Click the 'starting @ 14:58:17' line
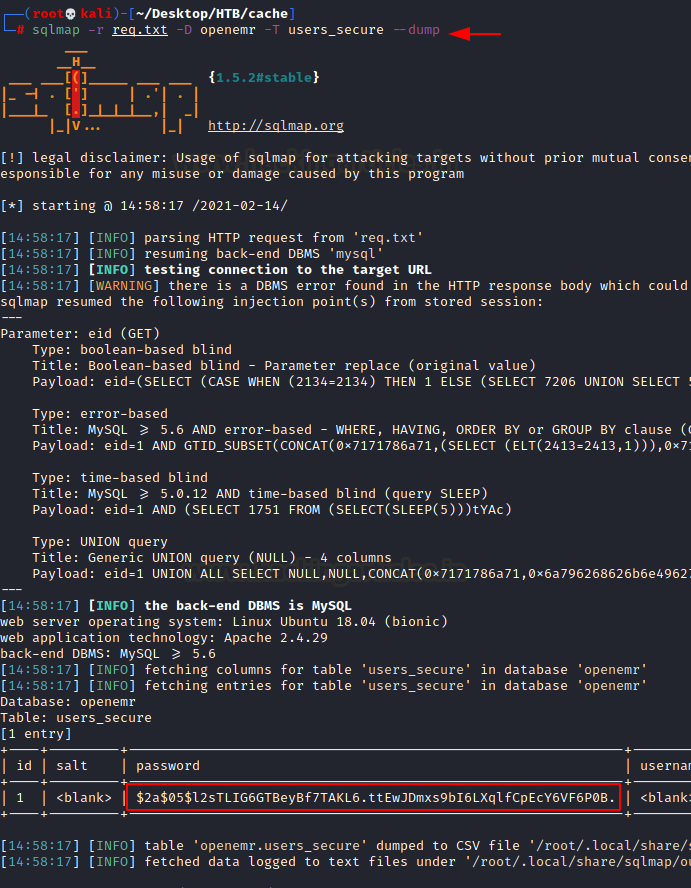 144,206
